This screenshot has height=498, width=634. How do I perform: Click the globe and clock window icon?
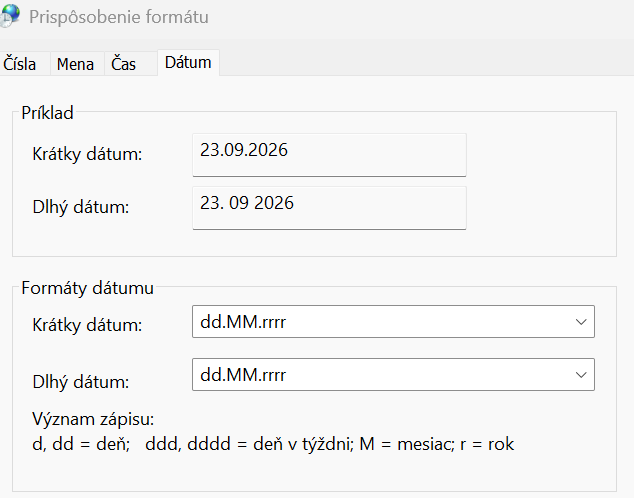click(9, 16)
